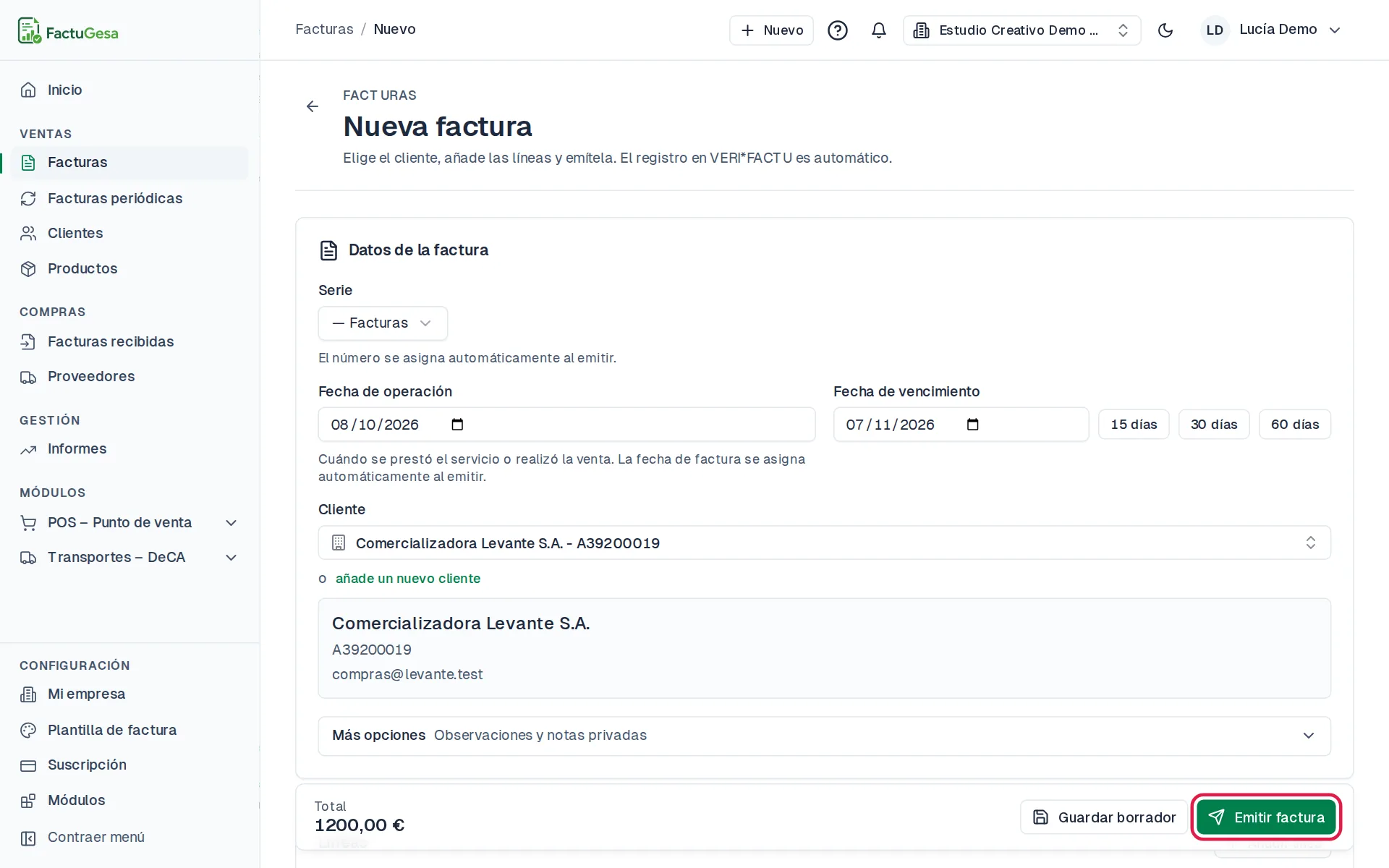Open Facturas in the sidebar
Screen dimensions: 1389x868
[x=129, y=162]
